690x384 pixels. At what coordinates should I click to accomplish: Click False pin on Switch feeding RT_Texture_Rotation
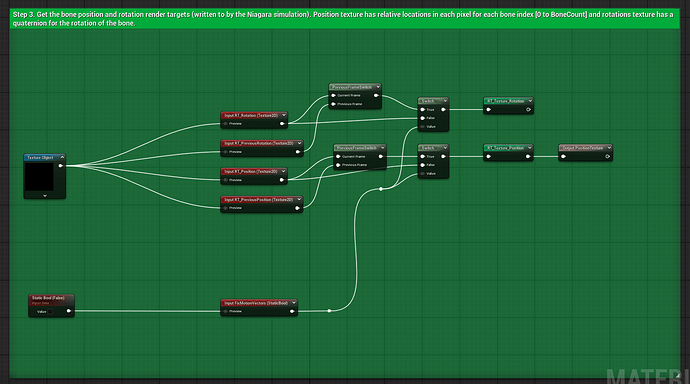[x=423, y=118]
